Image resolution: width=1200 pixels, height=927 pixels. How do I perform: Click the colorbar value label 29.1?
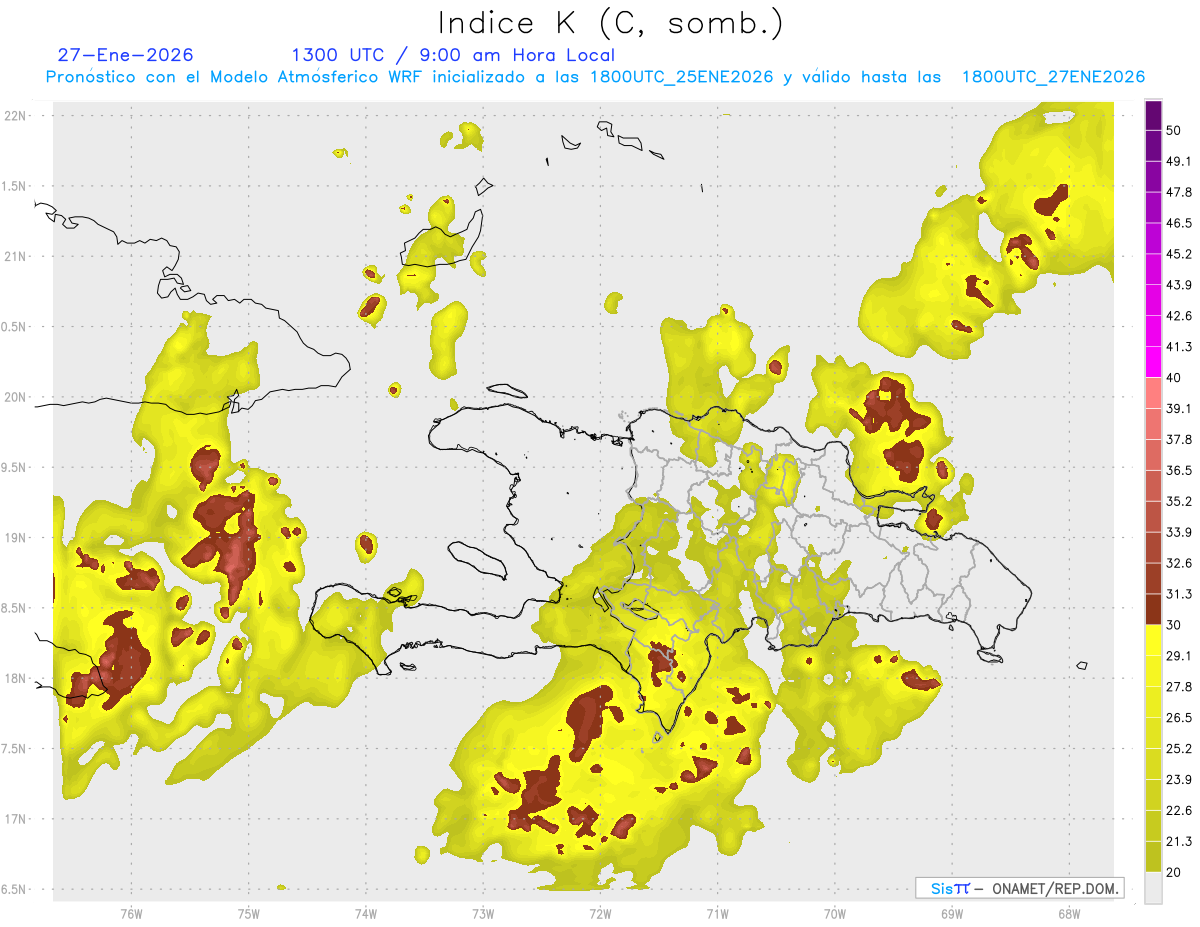coord(1179,656)
